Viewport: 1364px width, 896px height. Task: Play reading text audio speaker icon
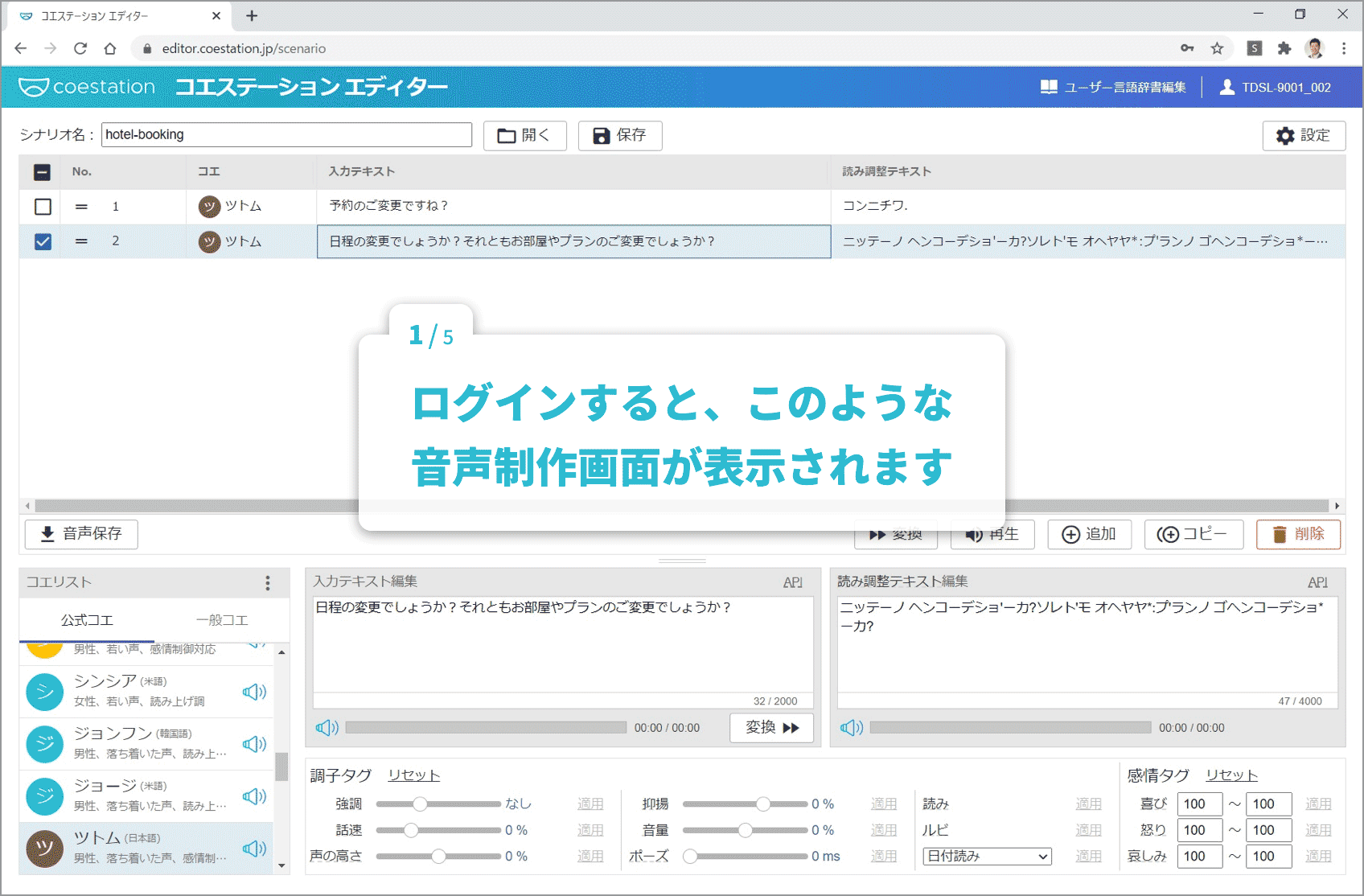[x=852, y=728]
